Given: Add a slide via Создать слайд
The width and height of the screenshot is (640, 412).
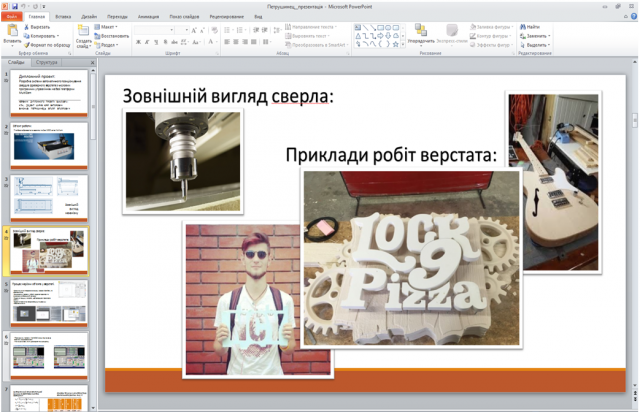Looking at the screenshot, I should click(83, 36).
